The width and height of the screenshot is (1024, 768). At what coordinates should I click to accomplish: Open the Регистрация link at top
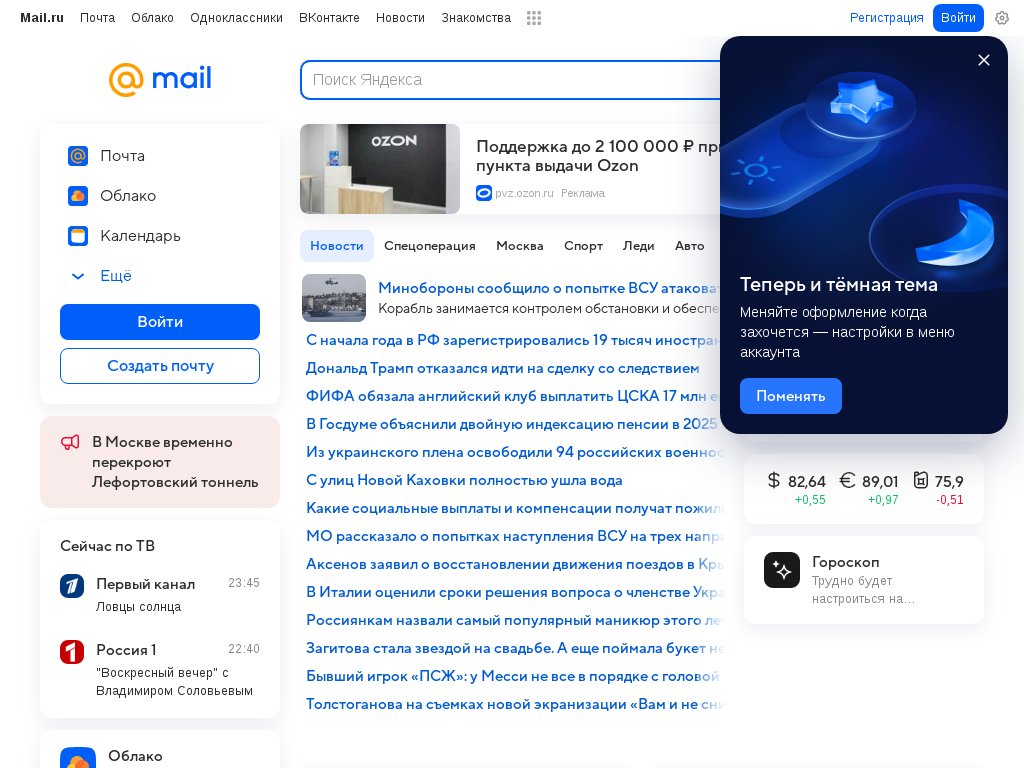[886, 18]
